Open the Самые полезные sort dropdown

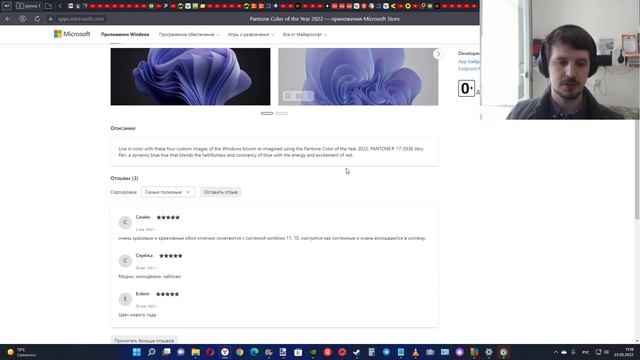[x=168, y=192]
